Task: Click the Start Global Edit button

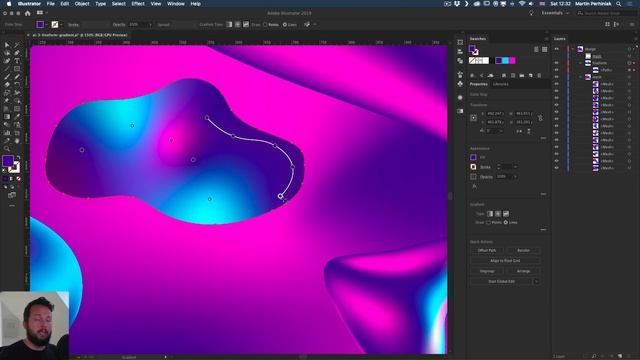Action: pos(502,281)
